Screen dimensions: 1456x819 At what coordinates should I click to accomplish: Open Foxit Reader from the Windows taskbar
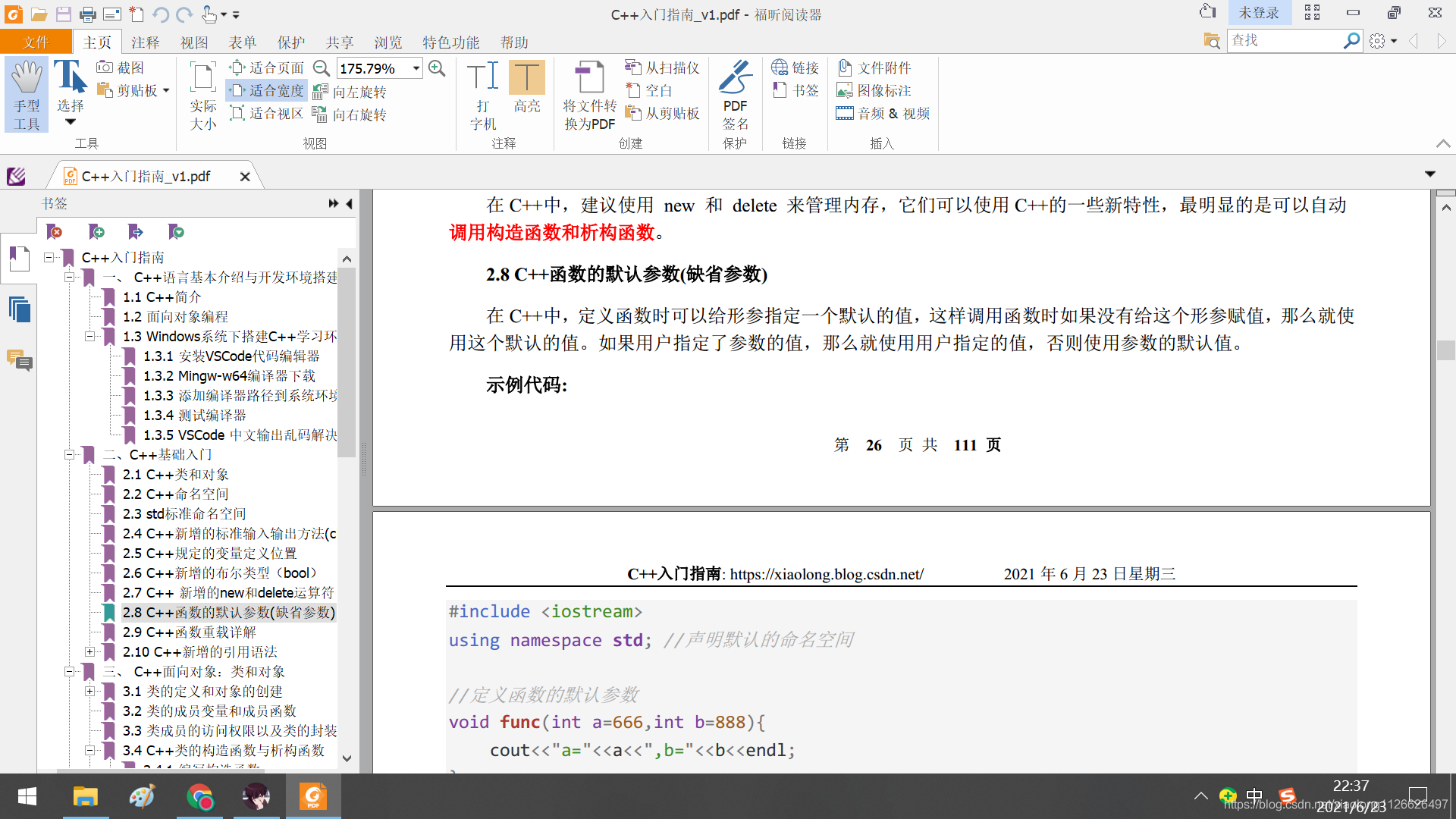(313, 796)
